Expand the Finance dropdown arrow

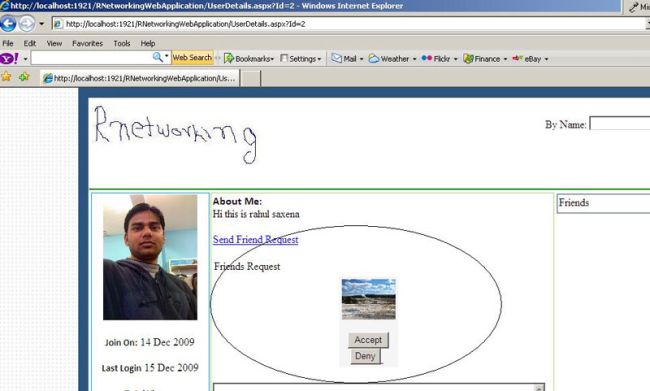click(x=505, y=59)
